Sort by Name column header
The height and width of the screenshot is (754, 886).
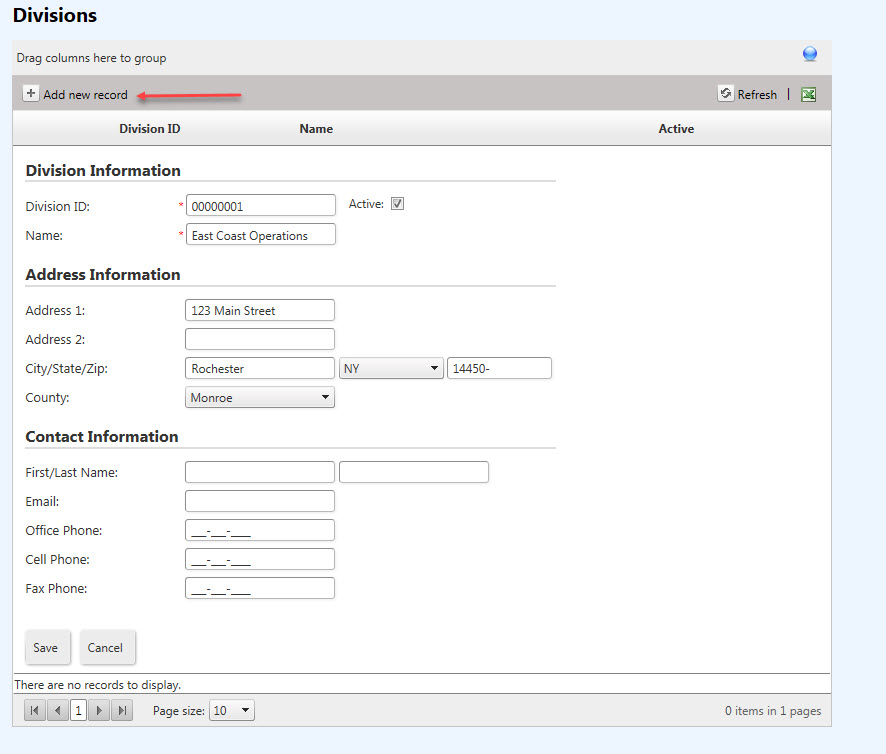pyautogui.click(x=316, y=129)
